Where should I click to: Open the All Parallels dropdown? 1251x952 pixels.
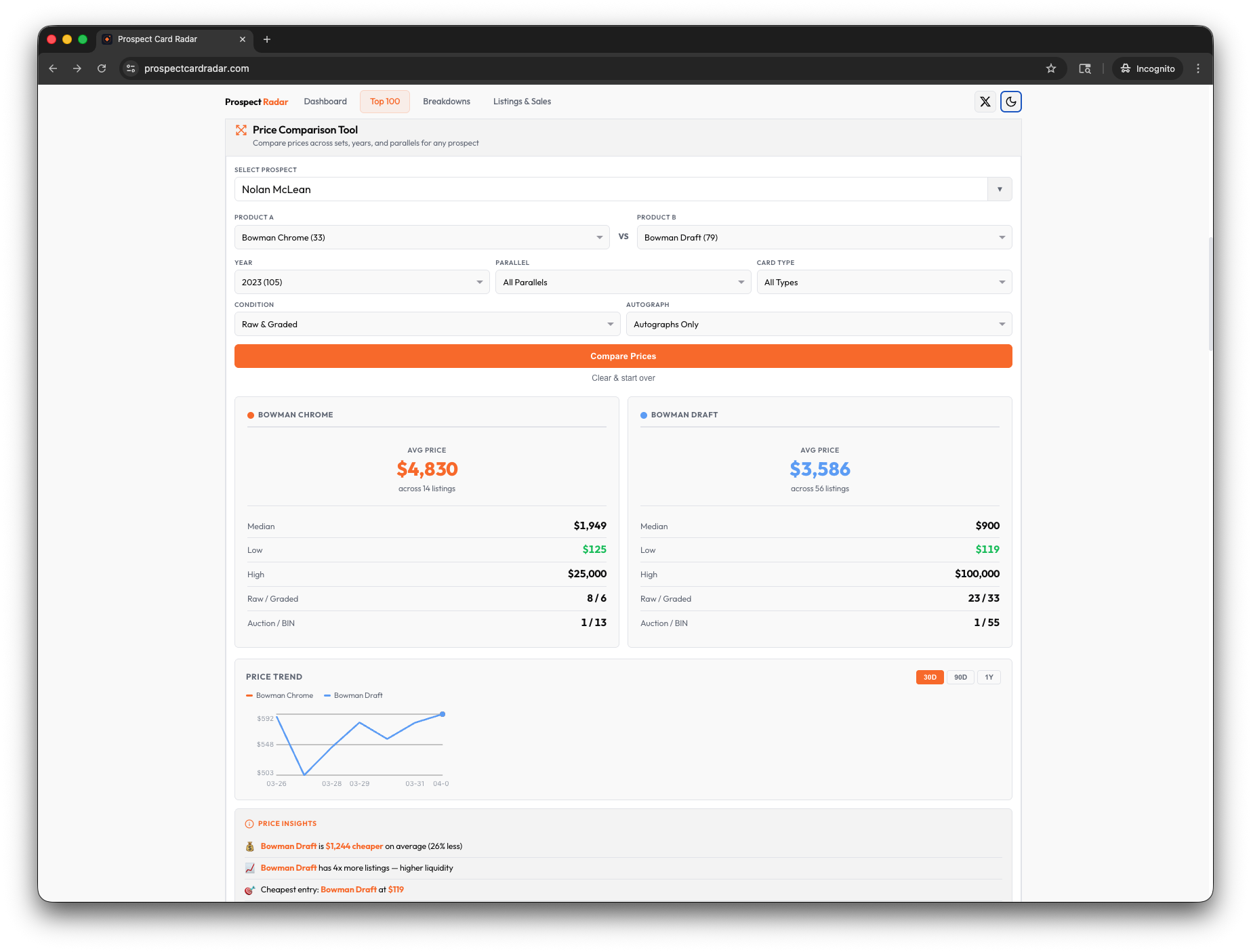tap(623, 282)
